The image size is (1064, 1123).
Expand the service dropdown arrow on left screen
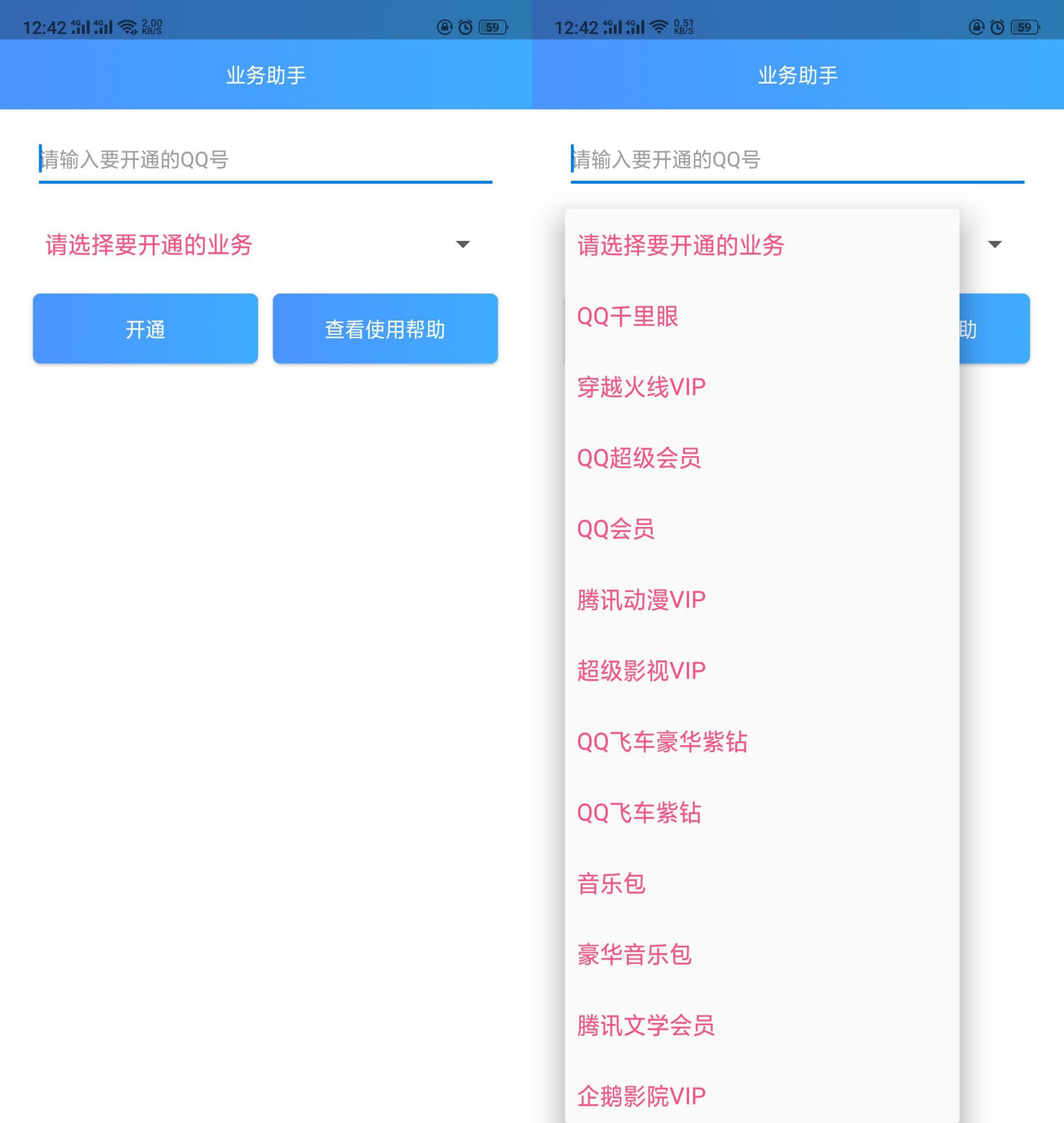[x=463, y=244]
